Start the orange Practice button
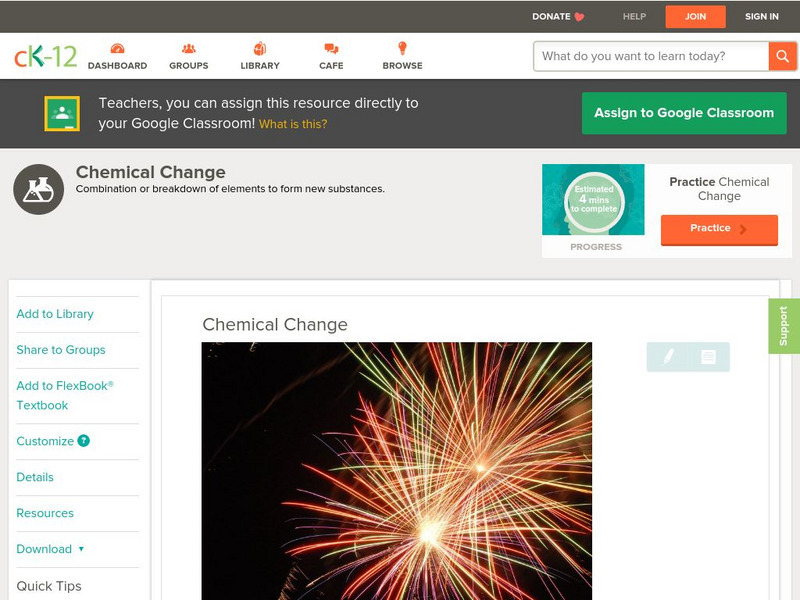Screen dimensions: 800x600 click(719, 229)
